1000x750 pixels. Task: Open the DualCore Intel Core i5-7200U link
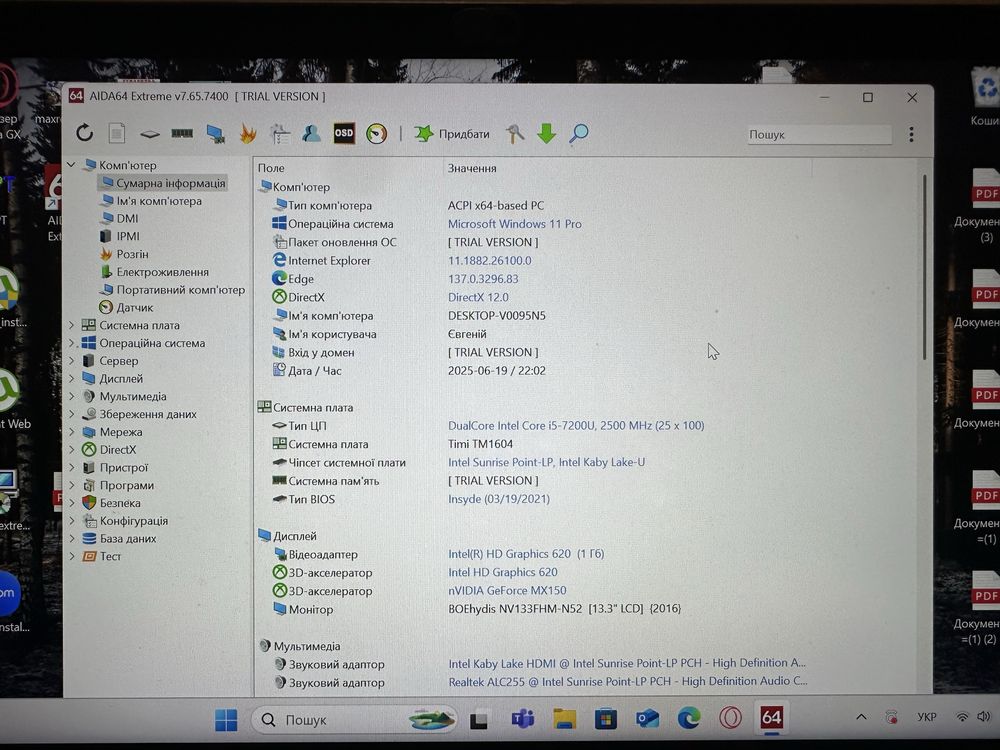pos(576,425)
